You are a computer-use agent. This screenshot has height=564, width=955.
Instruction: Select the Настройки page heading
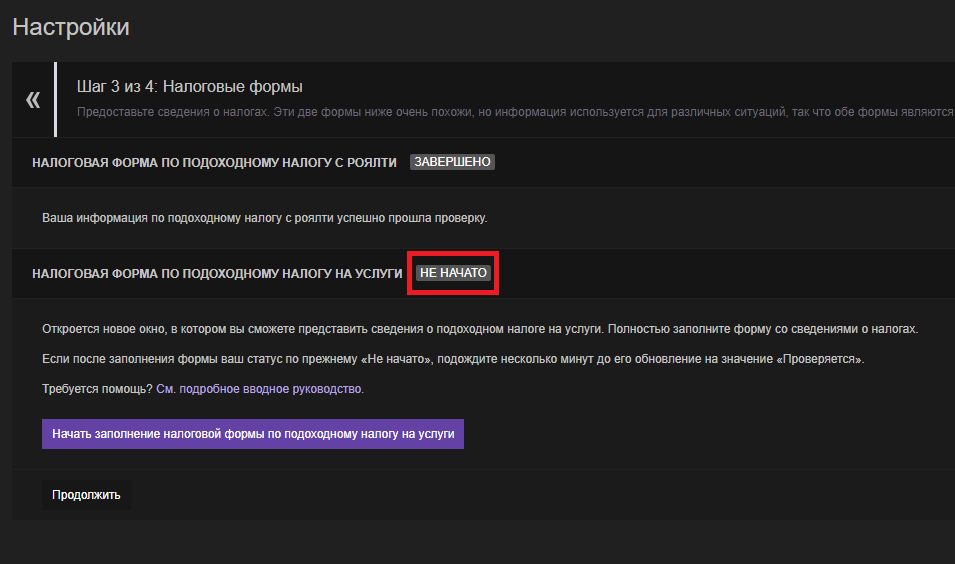(x=71, y=27)
